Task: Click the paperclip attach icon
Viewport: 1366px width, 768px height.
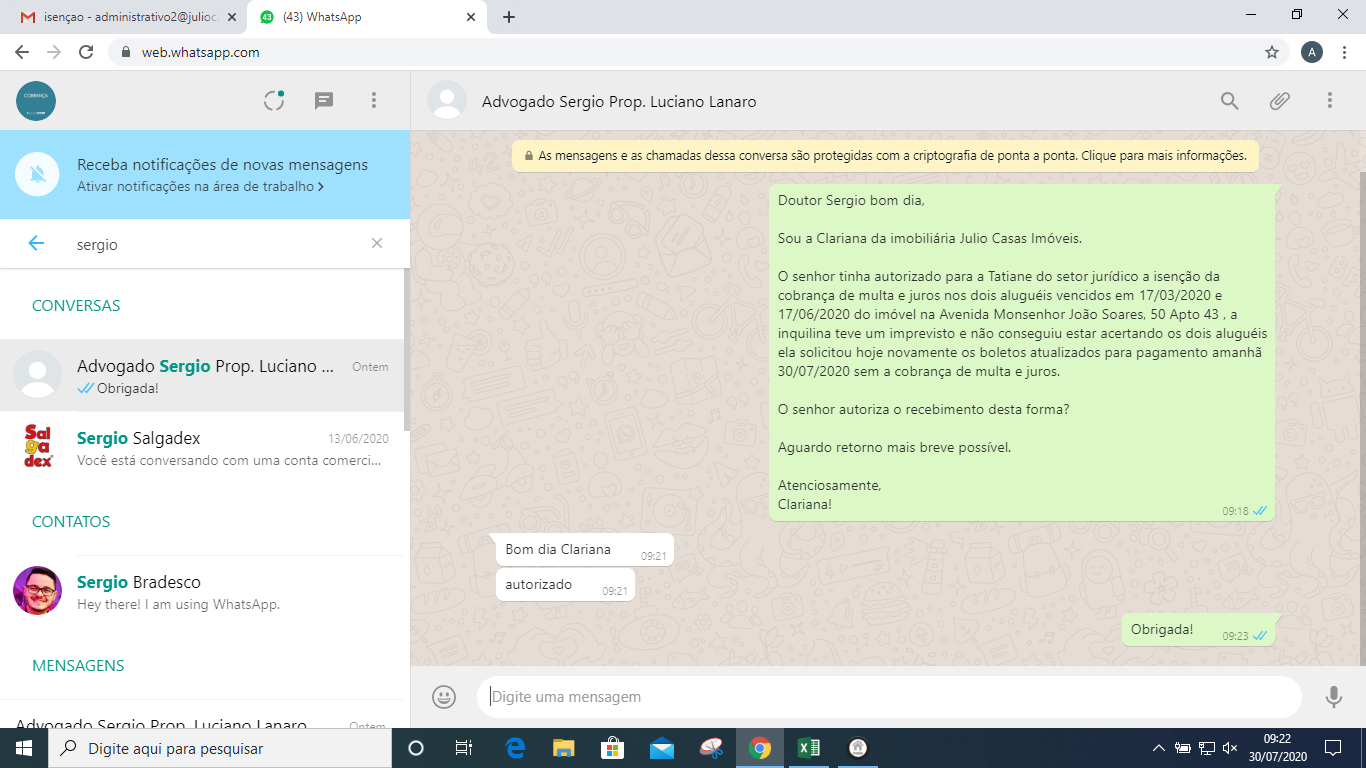Action: (x=1279, y=101)
